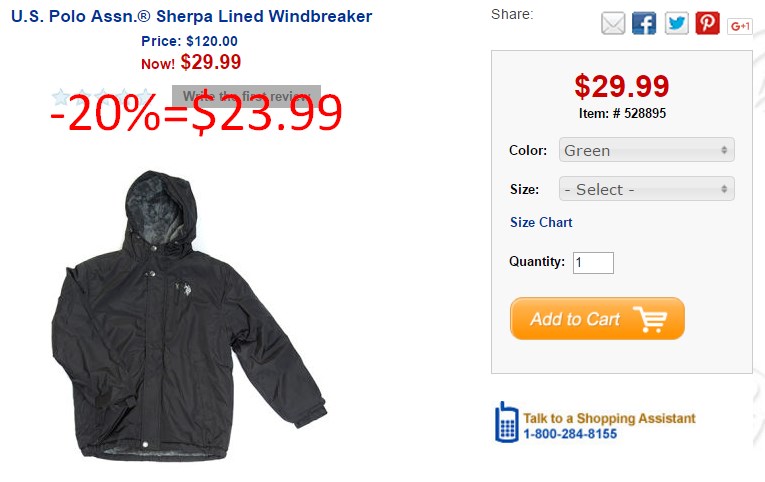Click the phone icon beside Shopping Assistant

[506, 422]
